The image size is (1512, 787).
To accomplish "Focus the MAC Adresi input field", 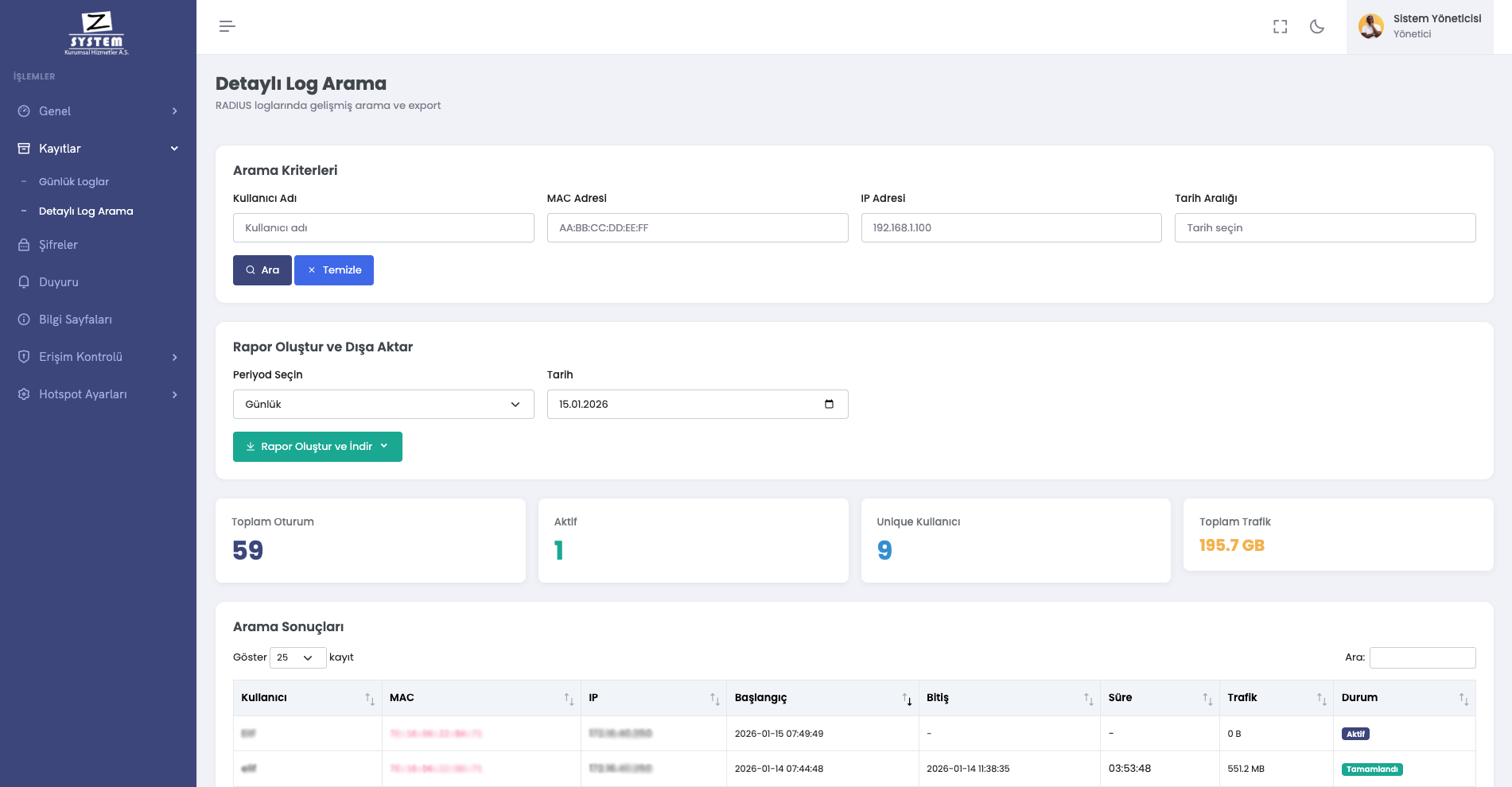I will [697, 227].
